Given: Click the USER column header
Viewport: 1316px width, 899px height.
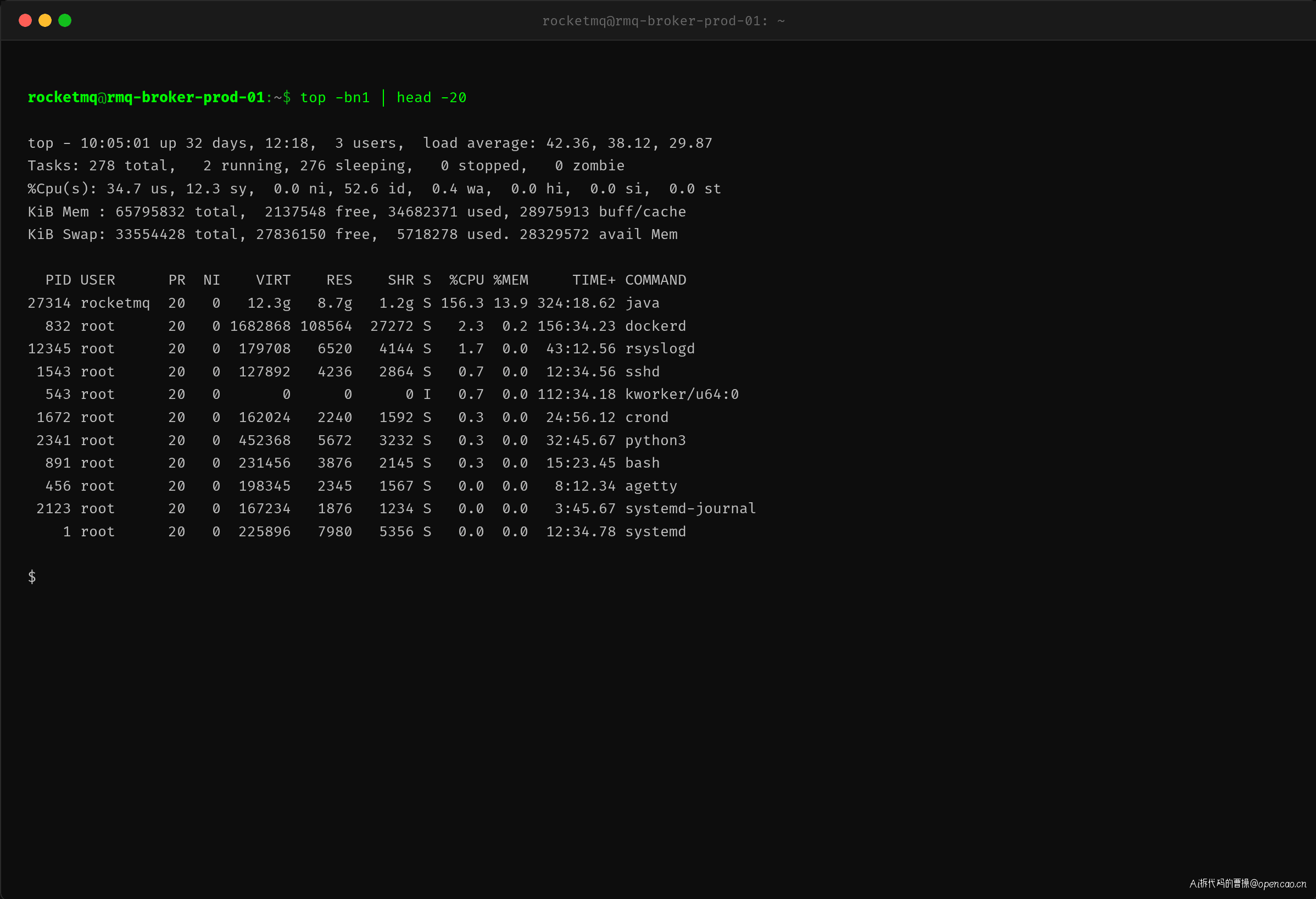Looking at the screenshot, I should [x=97, y=280].
